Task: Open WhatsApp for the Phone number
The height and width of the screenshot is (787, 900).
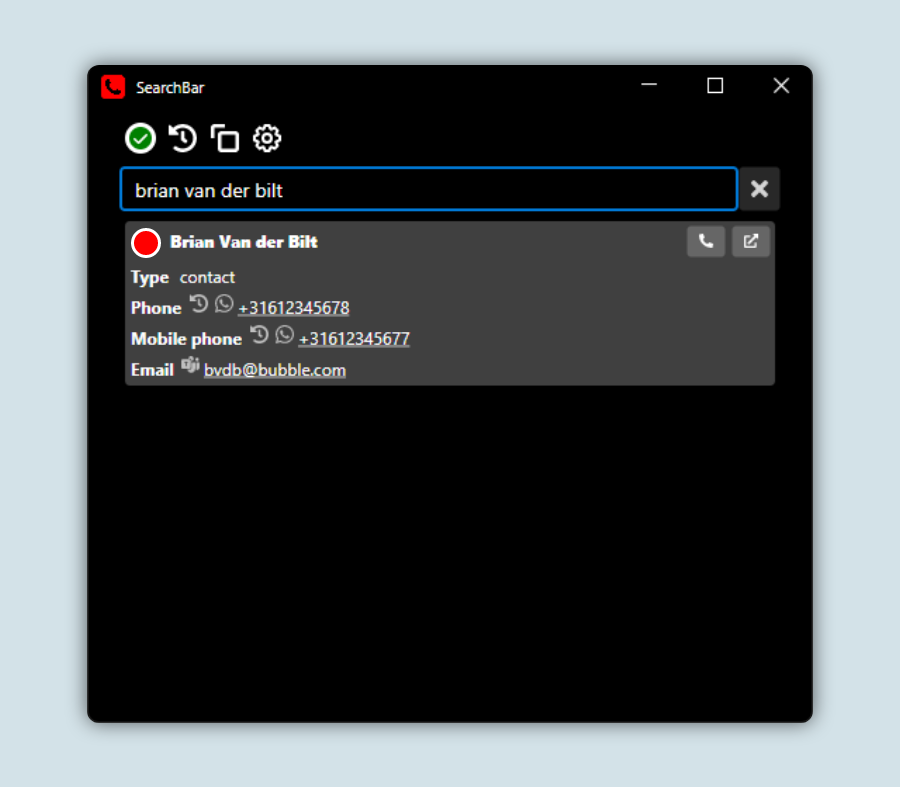Action: point(224,304)
